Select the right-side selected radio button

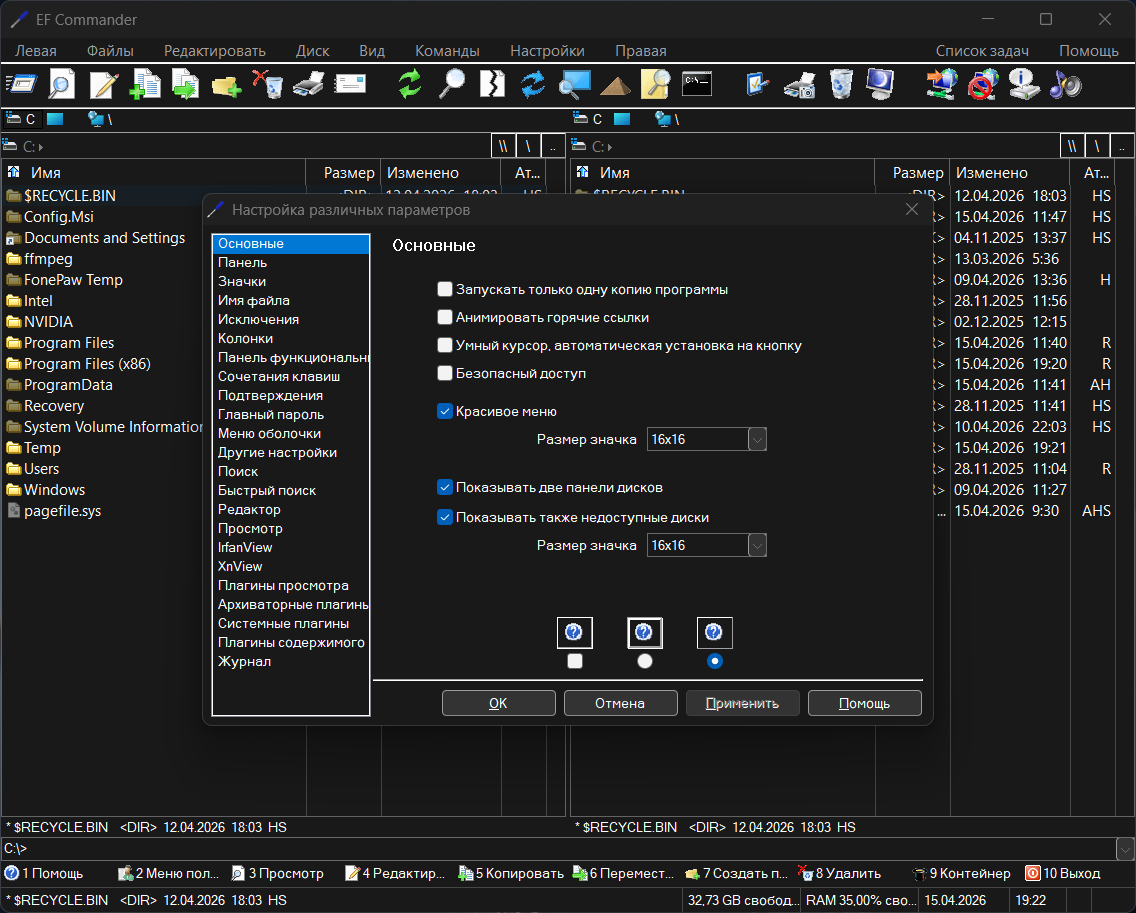714,661
